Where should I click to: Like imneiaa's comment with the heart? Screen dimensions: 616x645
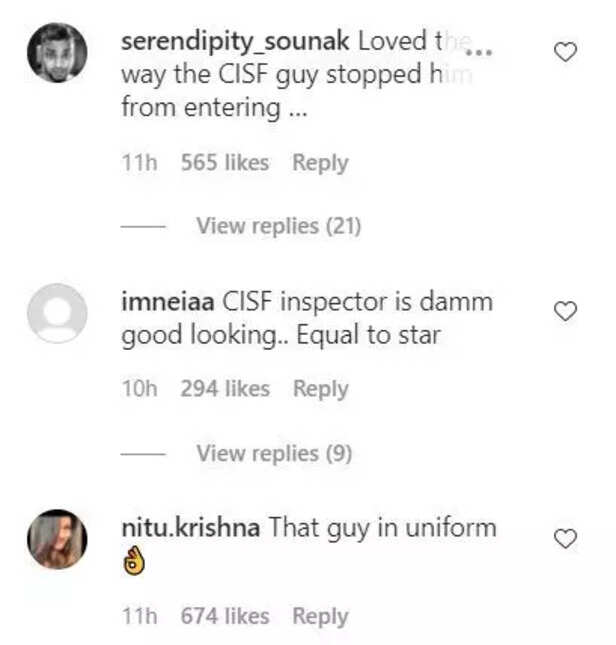click(x=565, y=312)
